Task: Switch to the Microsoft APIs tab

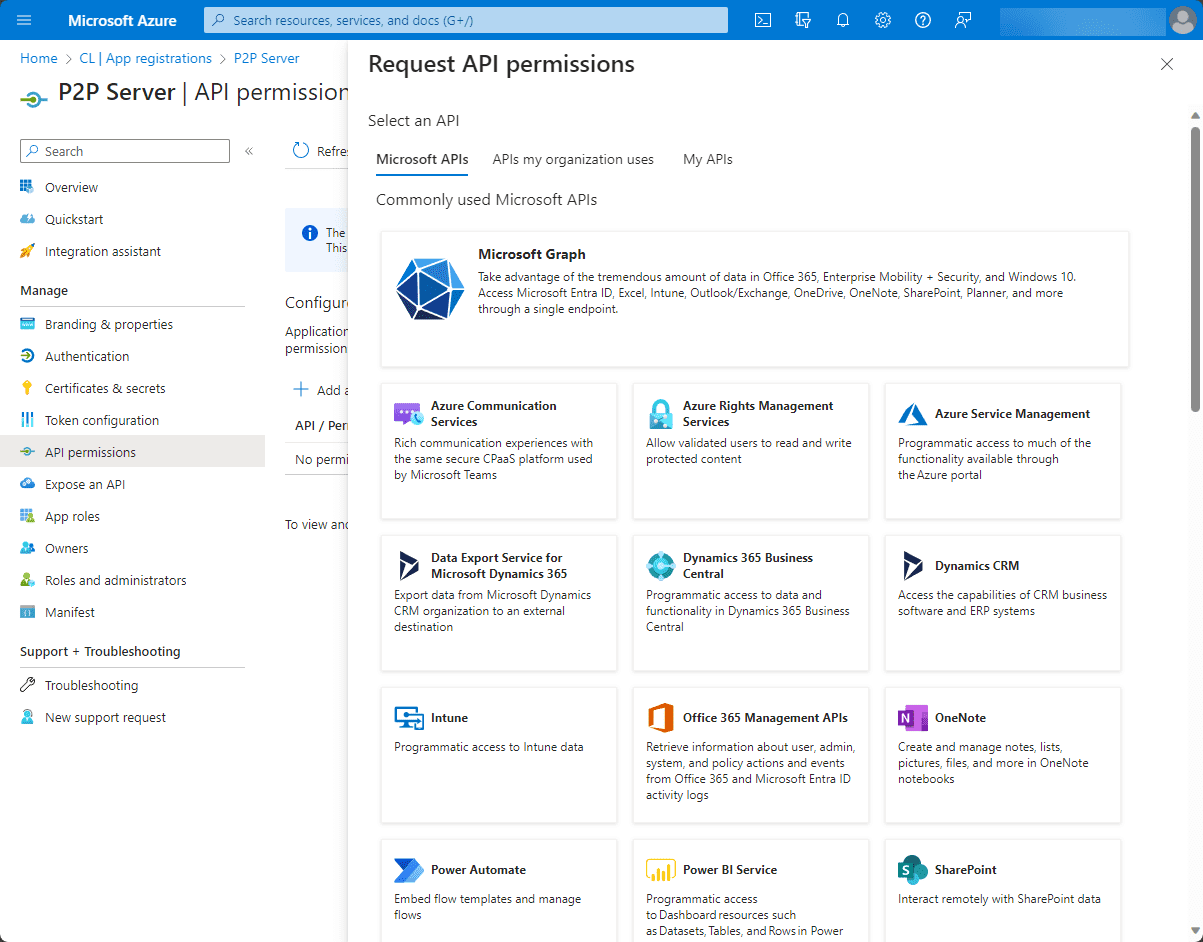Action: (422, 159)
